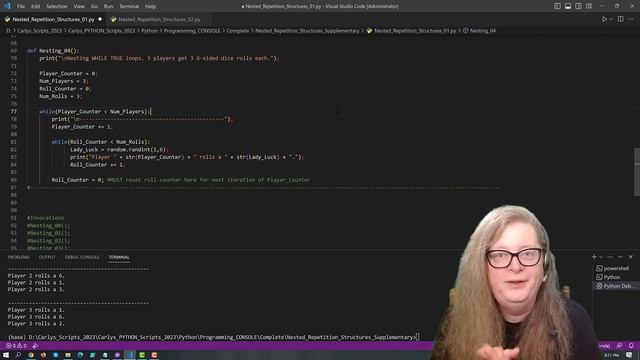Open the Windows Start menu
640x360 pixels.
(6, 356)
